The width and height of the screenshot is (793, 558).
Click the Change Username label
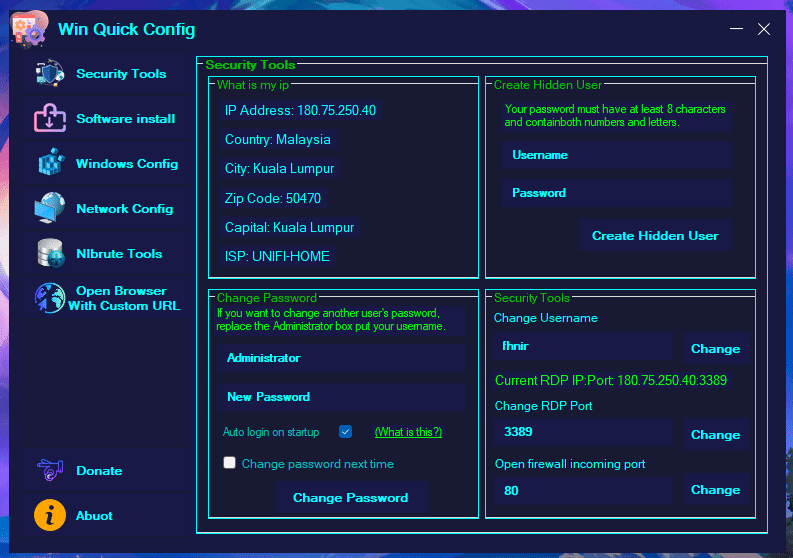tap(546, 318)
